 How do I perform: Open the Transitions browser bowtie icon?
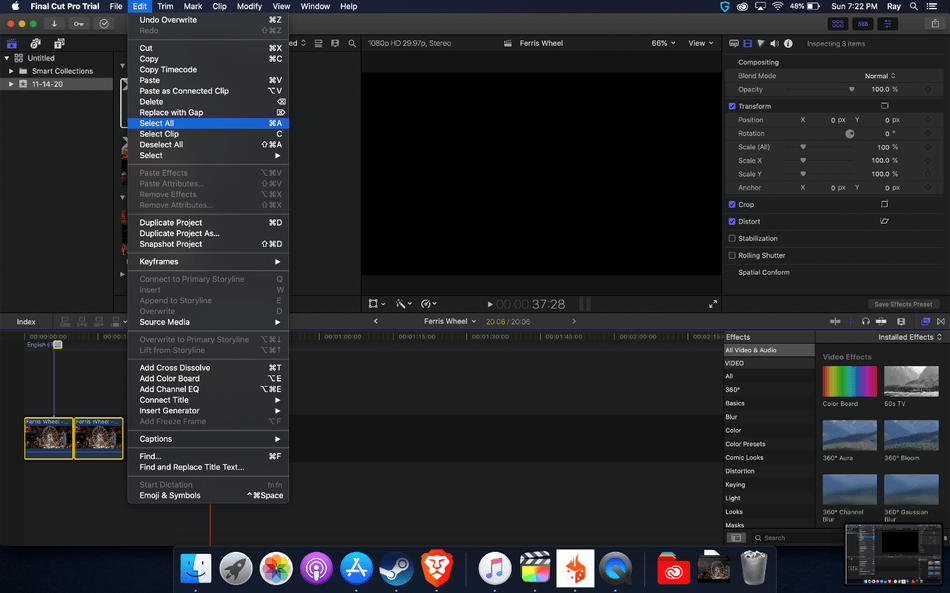pos(941,322)
